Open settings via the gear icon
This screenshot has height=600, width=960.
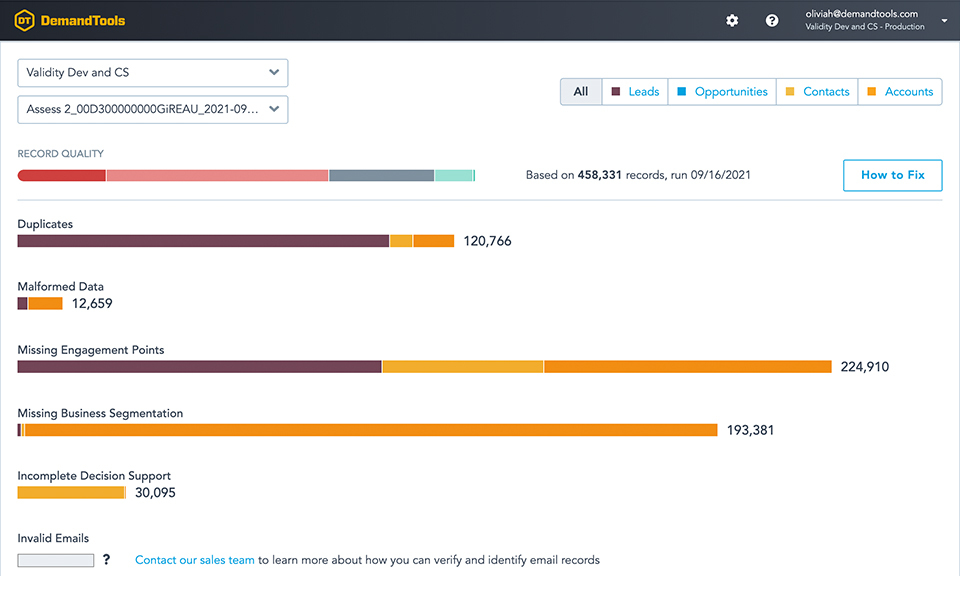point(732,20)
